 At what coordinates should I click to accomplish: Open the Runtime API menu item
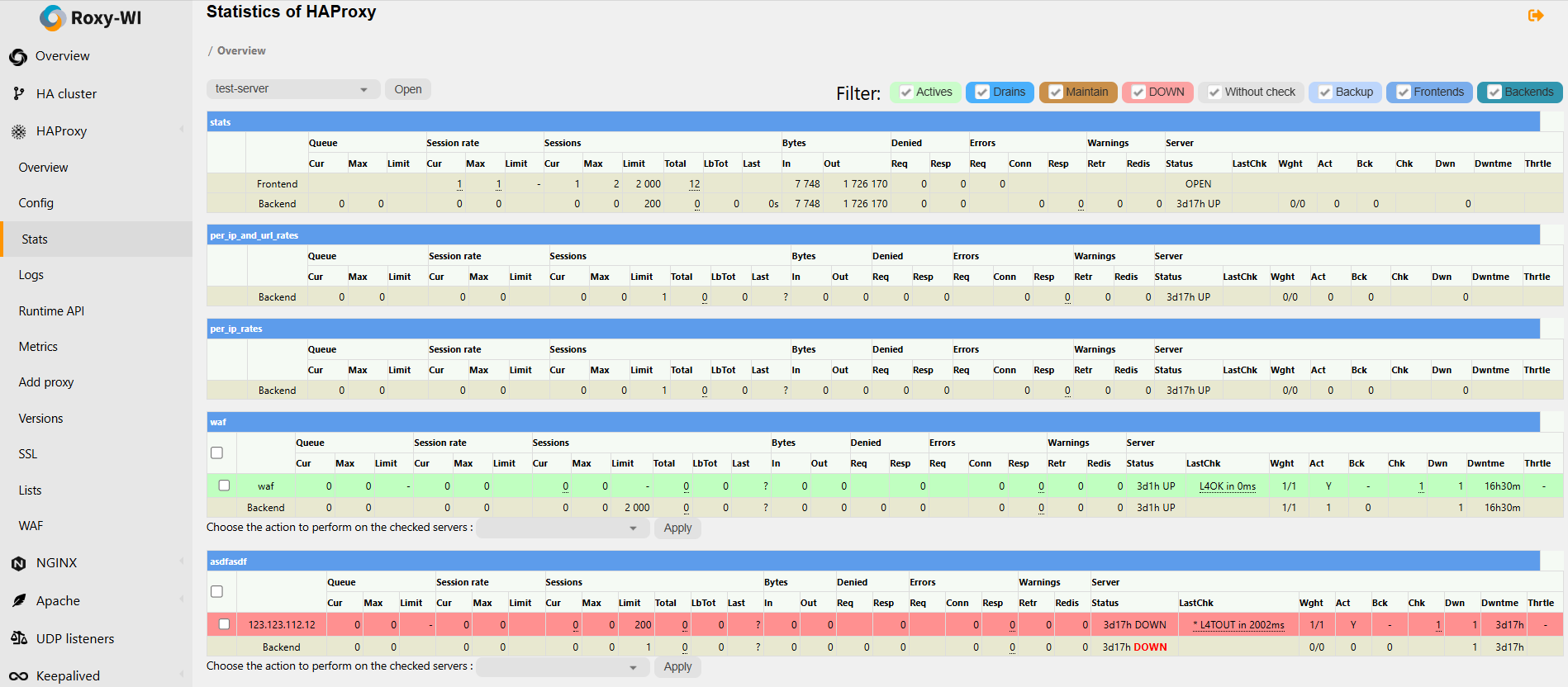[51, 311]
